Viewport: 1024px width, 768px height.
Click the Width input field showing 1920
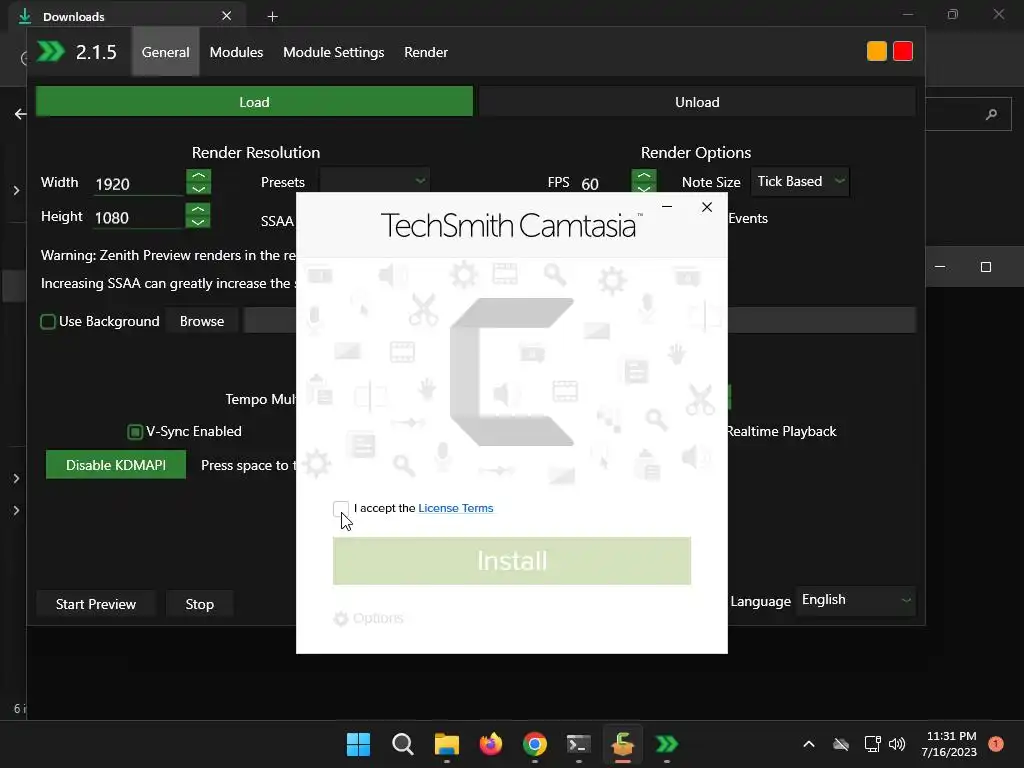coord(138,184)
